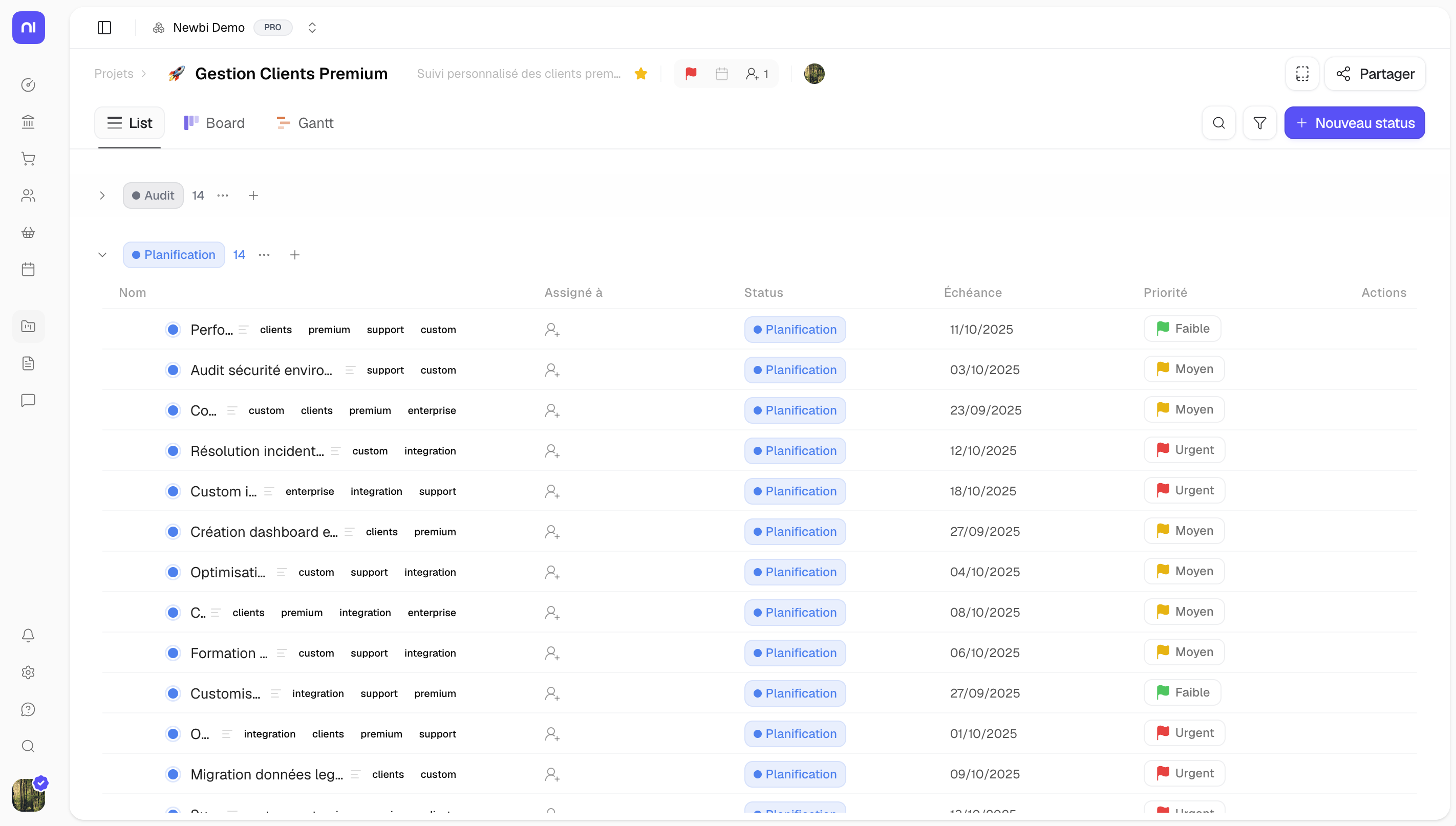Image resolution: width=1456 pixels, height=826 pixels.
Task: Toggle the sidebar panel icon
Action: pos(104,27)
